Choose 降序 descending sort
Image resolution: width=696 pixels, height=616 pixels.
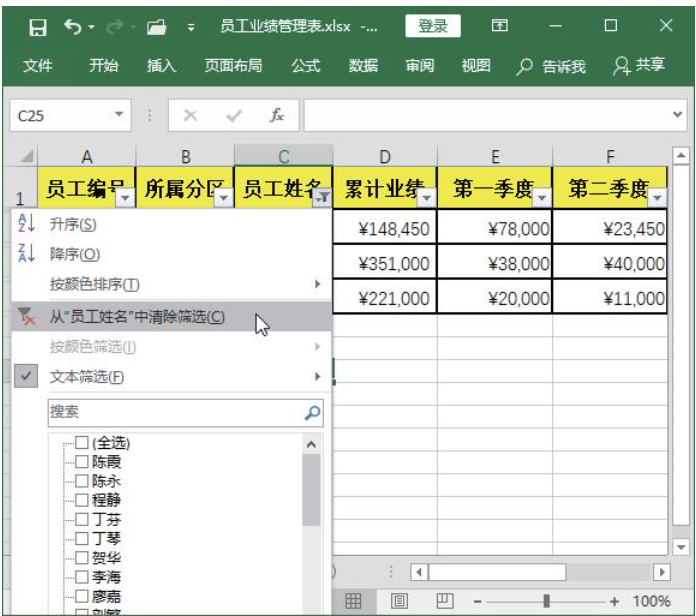(x=171, y=254)
